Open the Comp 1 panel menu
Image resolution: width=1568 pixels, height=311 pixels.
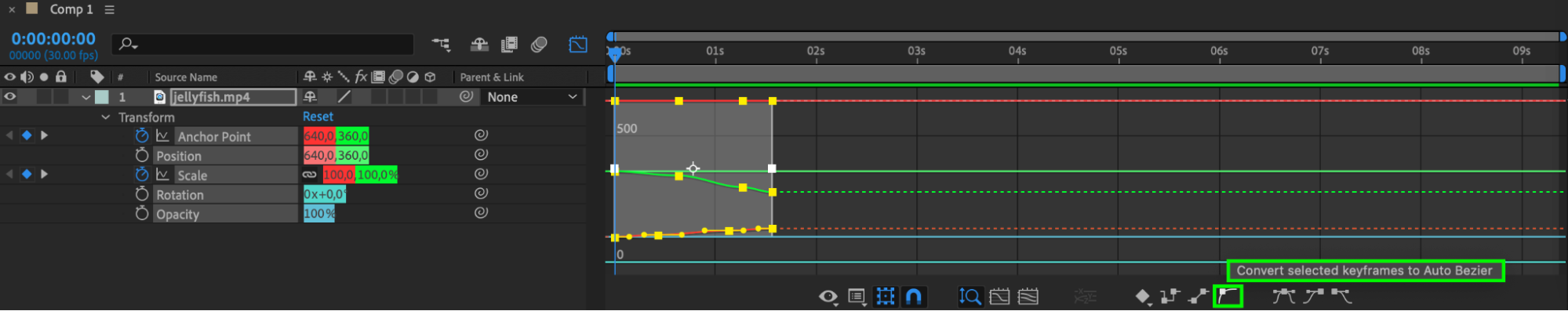(110, 9)
